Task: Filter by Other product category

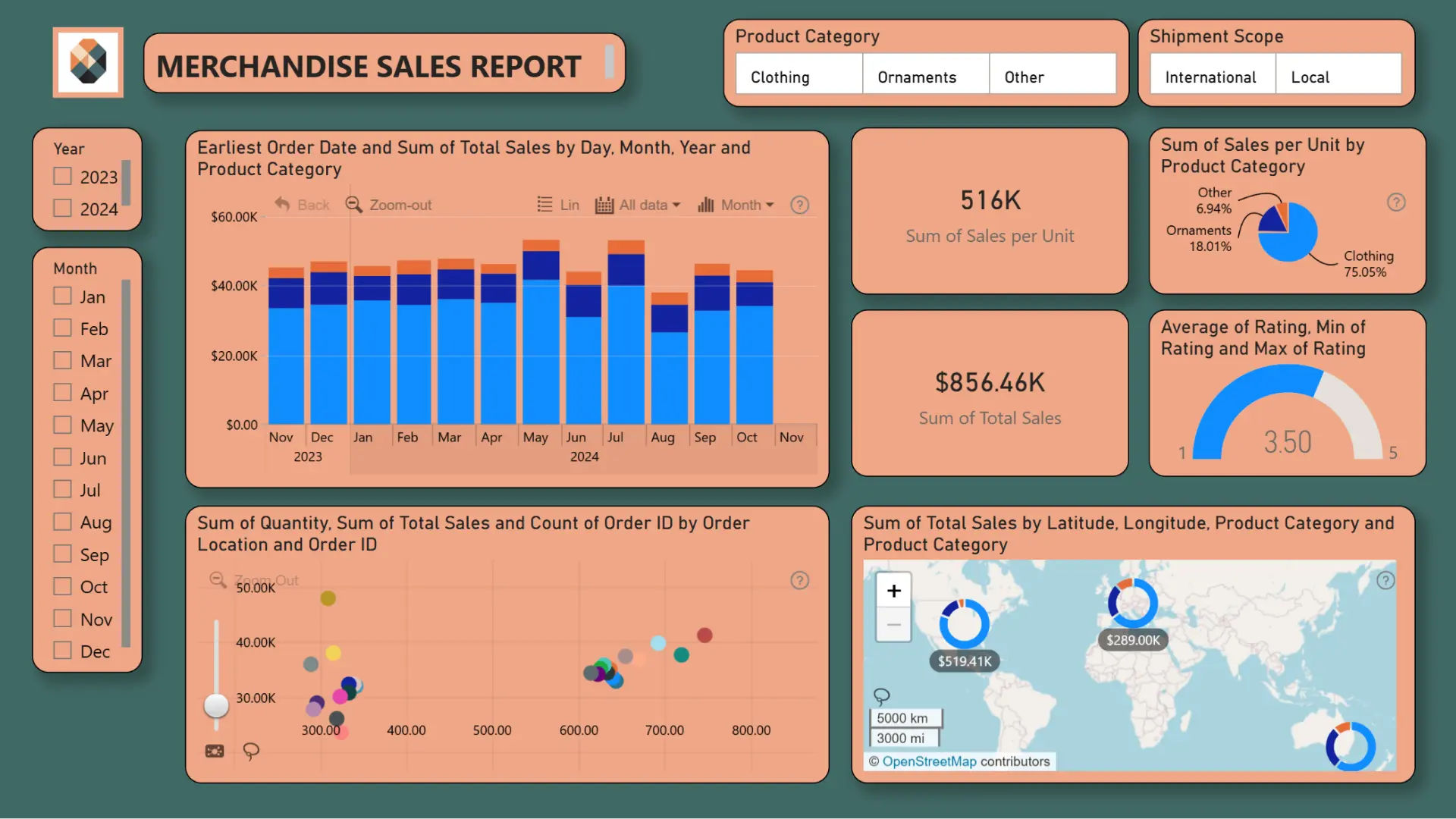Action: 1053,74
